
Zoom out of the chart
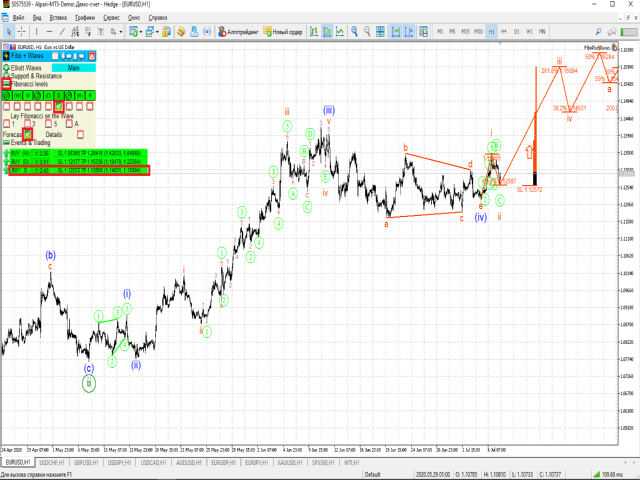tap(367, 31)
